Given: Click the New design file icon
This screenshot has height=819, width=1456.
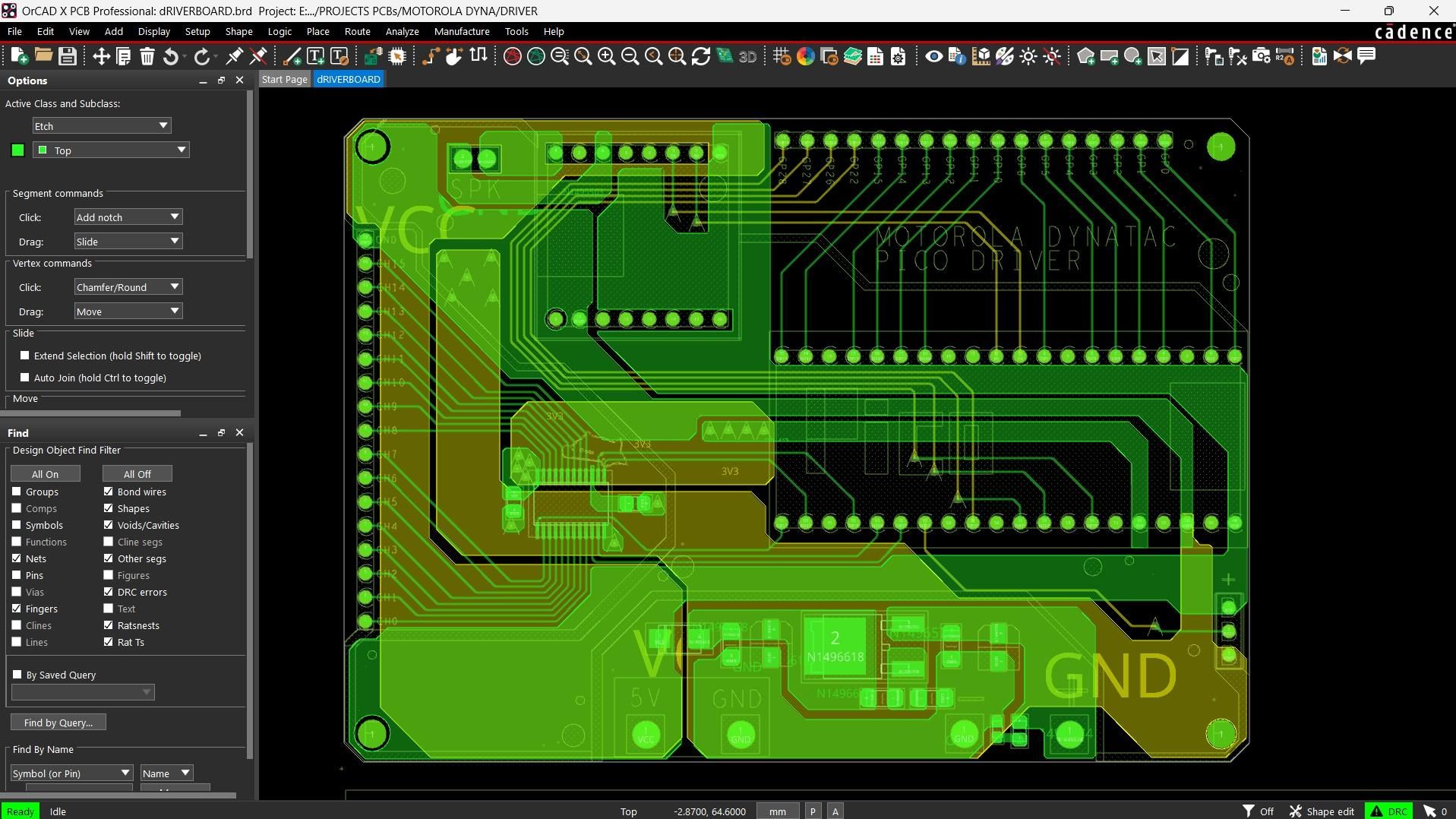Looking at the screenshot, I should 20,56.
